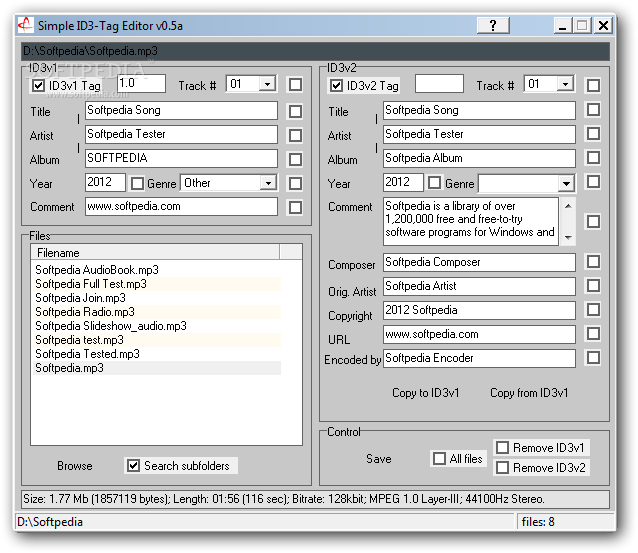Tick the checkbox right of URL field

click(593, 334)
